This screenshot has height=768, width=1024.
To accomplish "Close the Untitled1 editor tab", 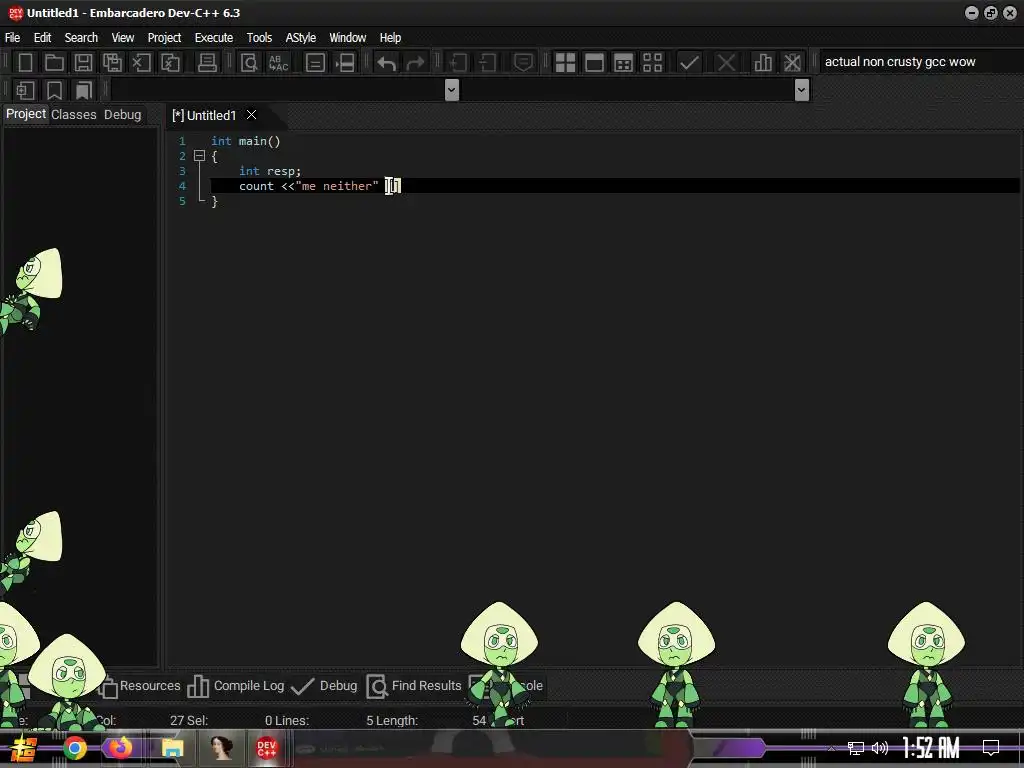I will [x=251, y=115].
